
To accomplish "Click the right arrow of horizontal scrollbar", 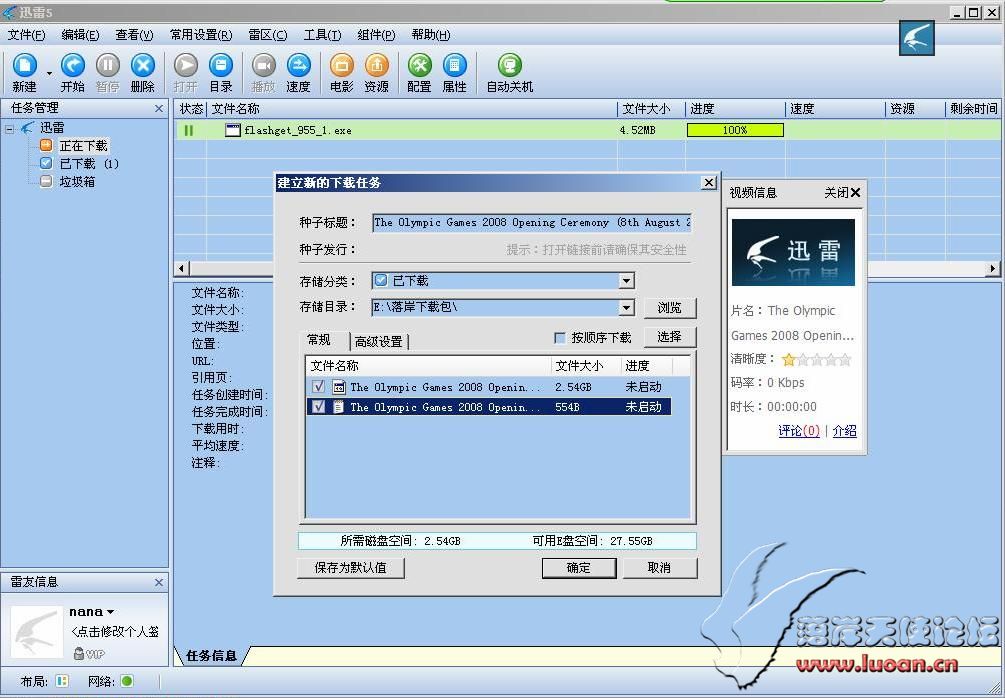I will [993, 268].
